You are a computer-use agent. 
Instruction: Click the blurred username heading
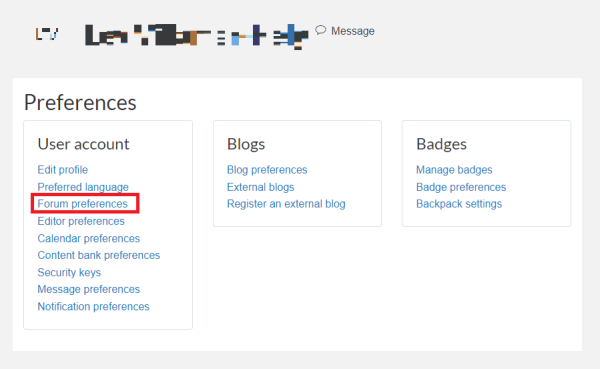(x=197, y=36)
